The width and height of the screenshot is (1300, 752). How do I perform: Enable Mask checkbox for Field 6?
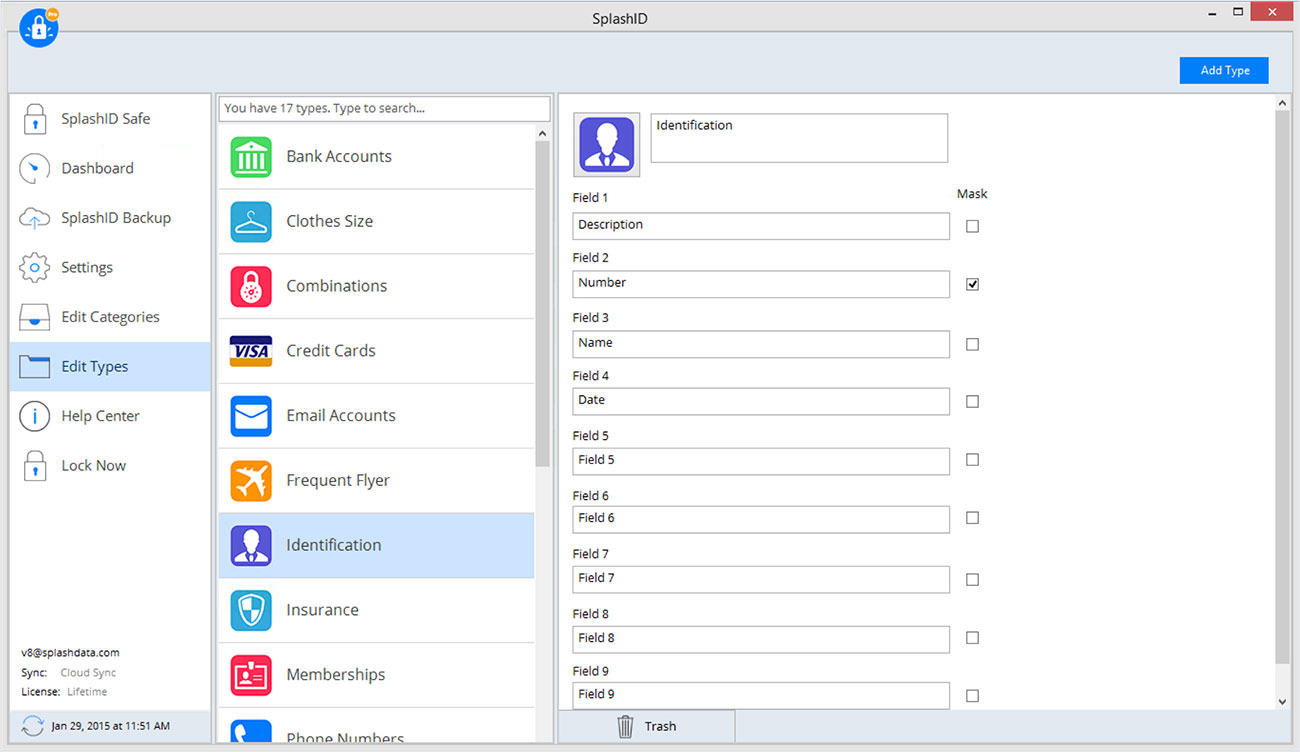[x=972, y=518]
